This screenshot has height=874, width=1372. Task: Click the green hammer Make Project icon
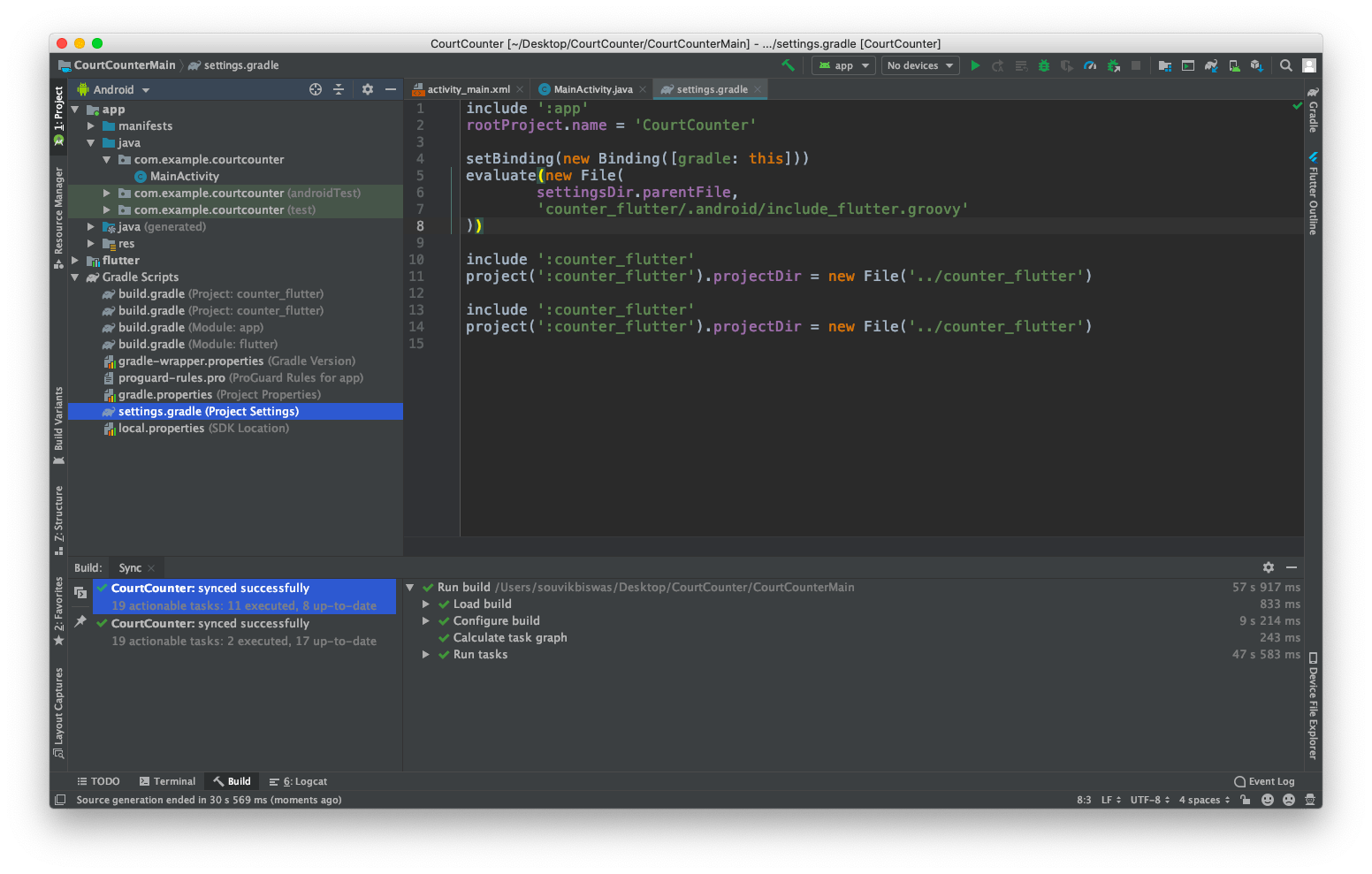pos(788,65)
